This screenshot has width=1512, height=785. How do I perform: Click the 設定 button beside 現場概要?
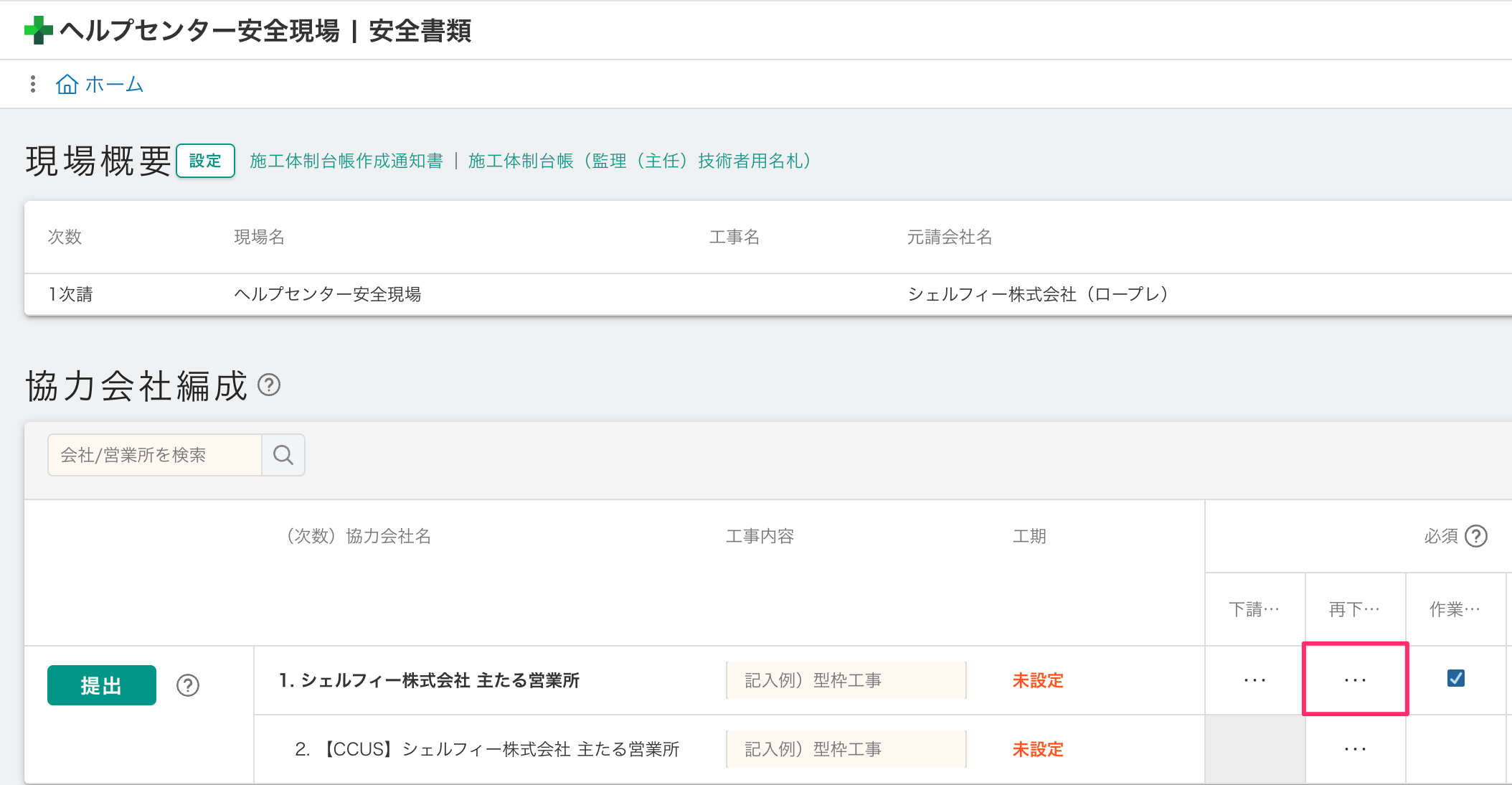205,161
